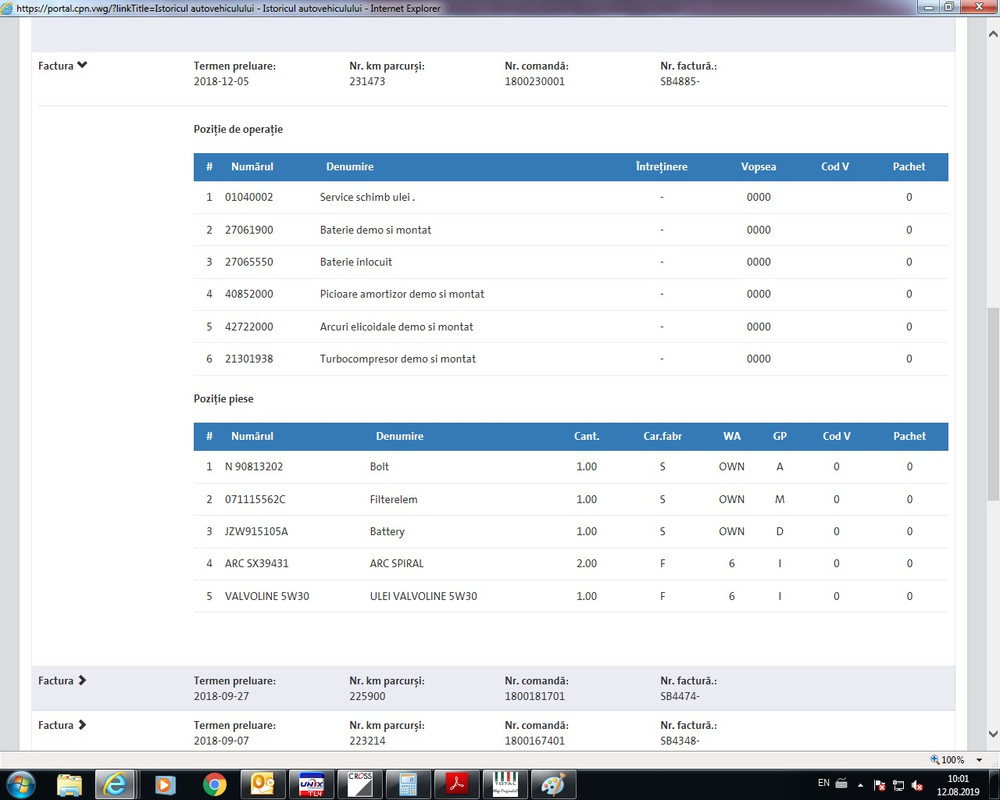
Task: Switch to Adobe Reader in taskbar
Action: 457,784
